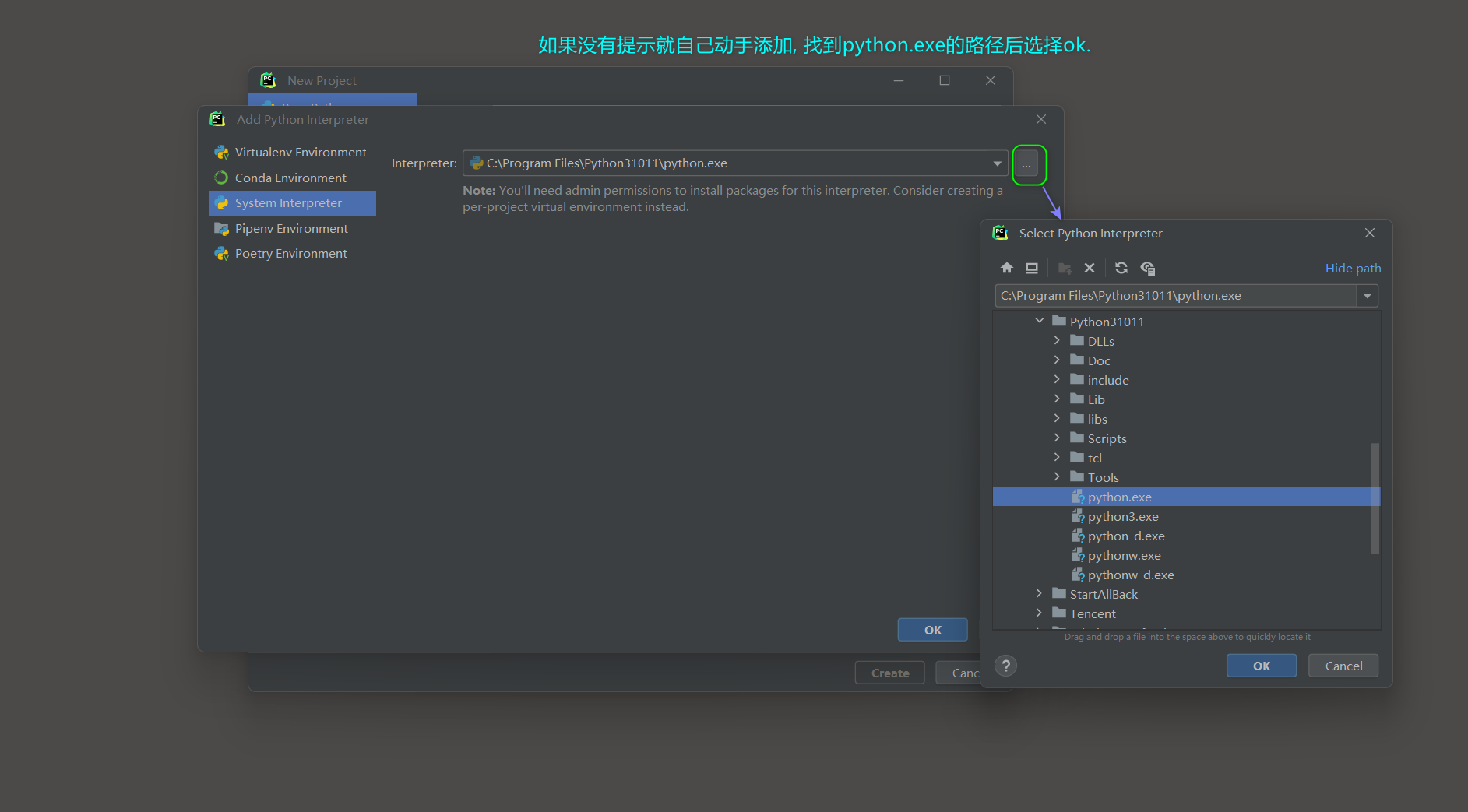This screenshot has width=1468, height=812.
Task: Expand the libs folder
Action: point(1057,418)
